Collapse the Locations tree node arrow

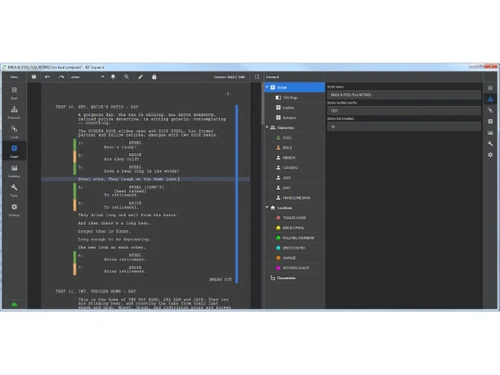coord(267,207)
